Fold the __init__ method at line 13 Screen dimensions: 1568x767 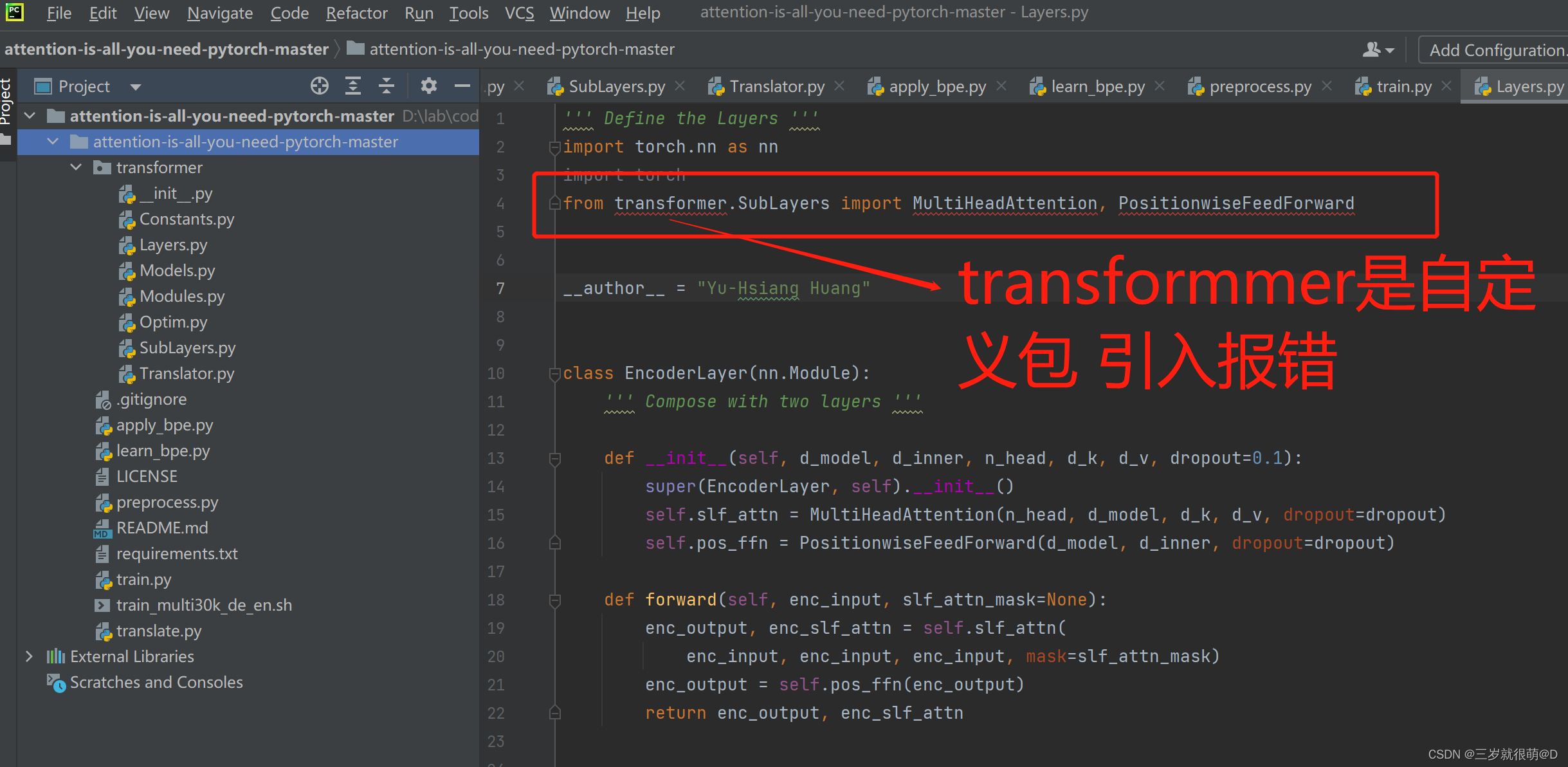click(554, 459)
